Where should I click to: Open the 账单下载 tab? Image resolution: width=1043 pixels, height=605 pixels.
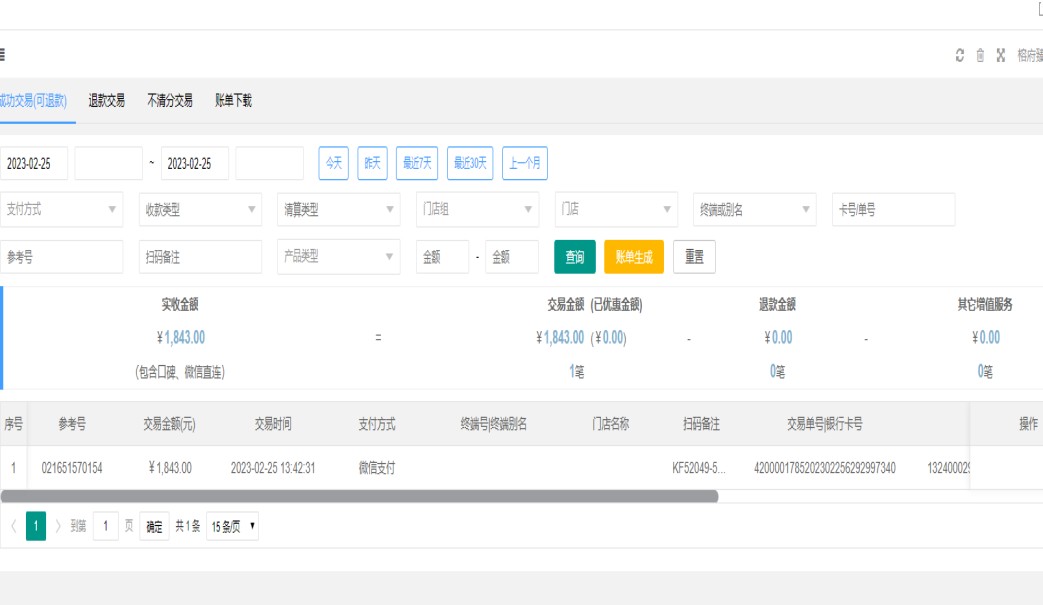coord(233,100)
